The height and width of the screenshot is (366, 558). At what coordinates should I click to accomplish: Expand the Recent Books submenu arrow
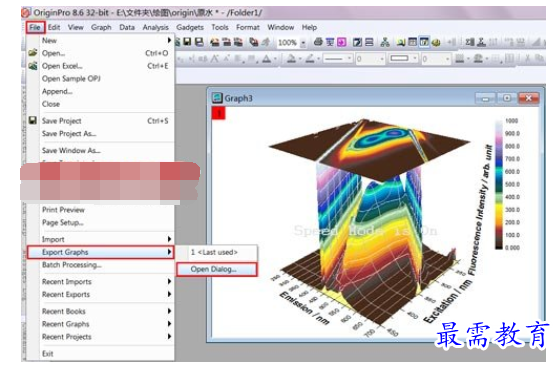pyautogui.click(x=169, y=311)
